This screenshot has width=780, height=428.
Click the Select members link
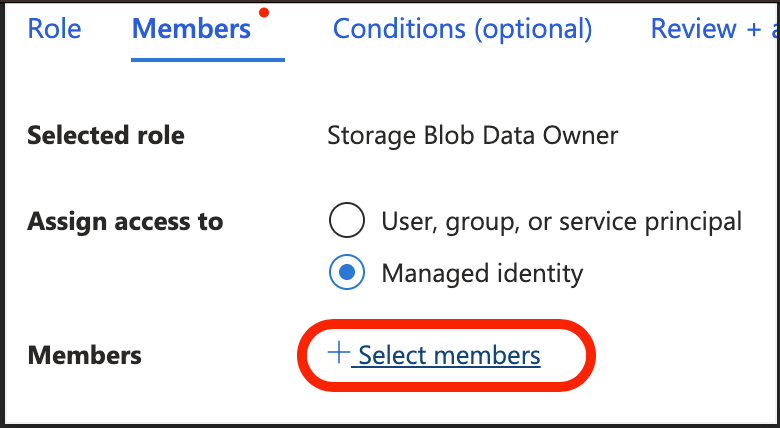pyautogui.click(x=449, y=355)
